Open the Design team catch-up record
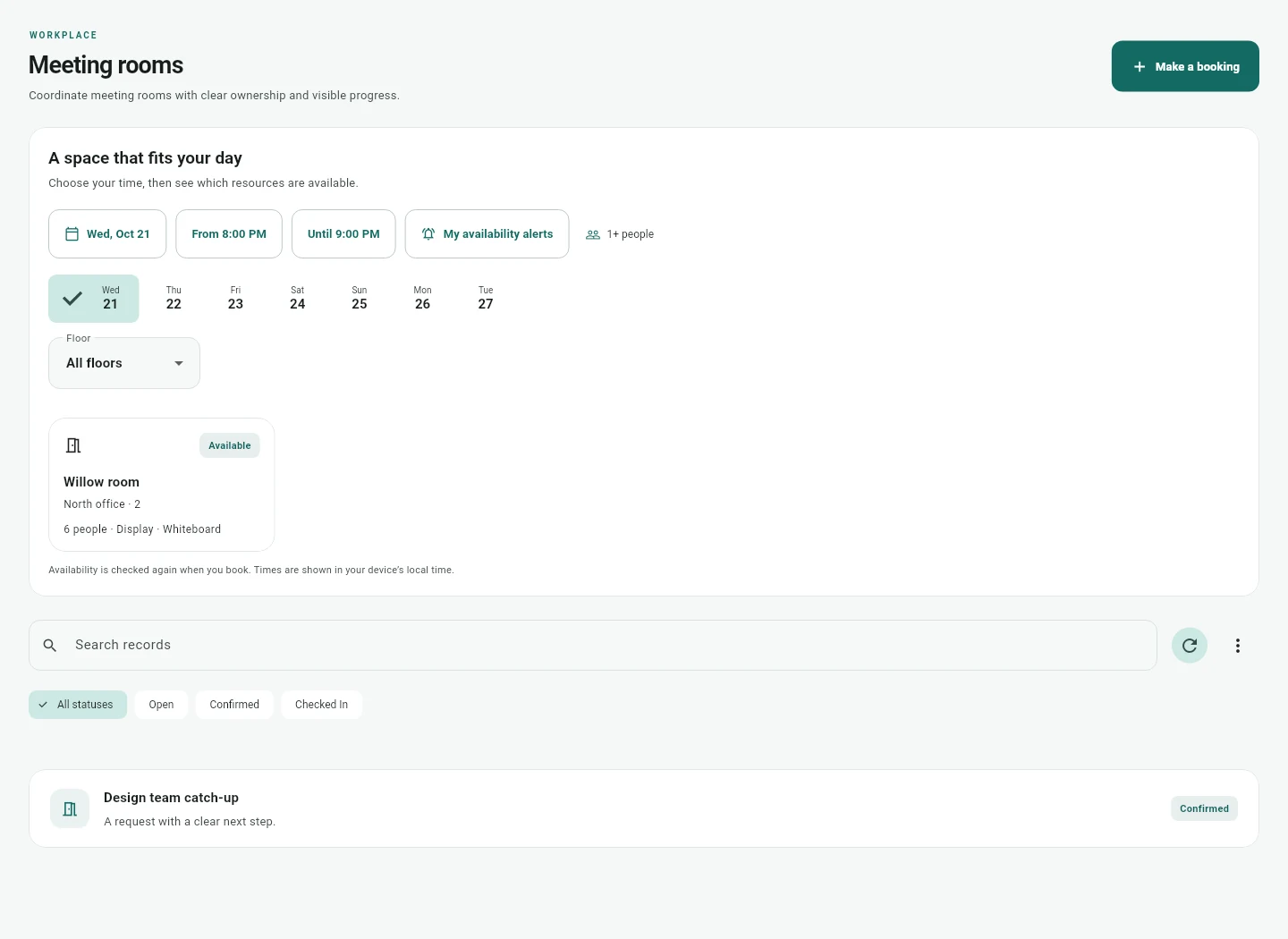The height and width of the screenshot is (939, 1288). [x=644, y=808]
